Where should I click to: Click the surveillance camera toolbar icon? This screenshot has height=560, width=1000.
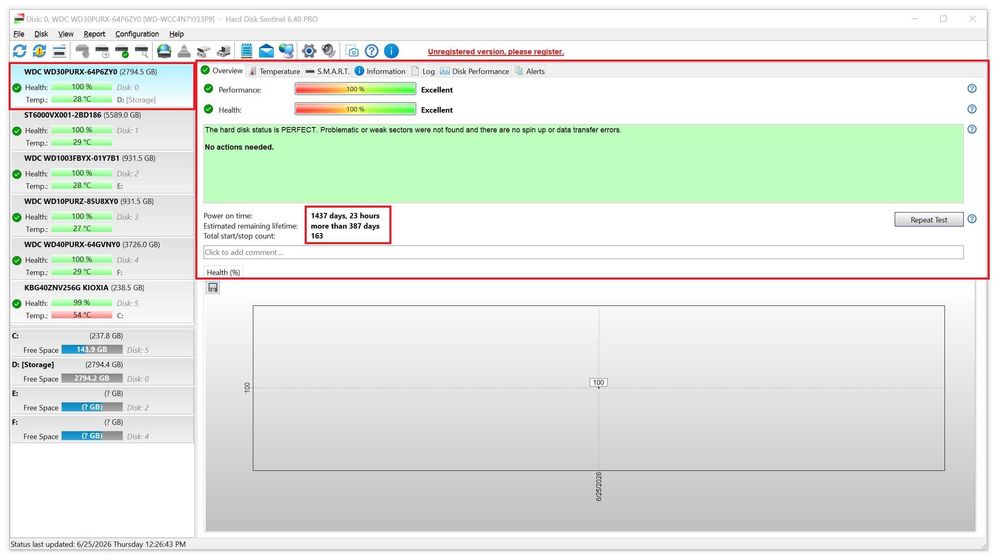pos(203,51)
